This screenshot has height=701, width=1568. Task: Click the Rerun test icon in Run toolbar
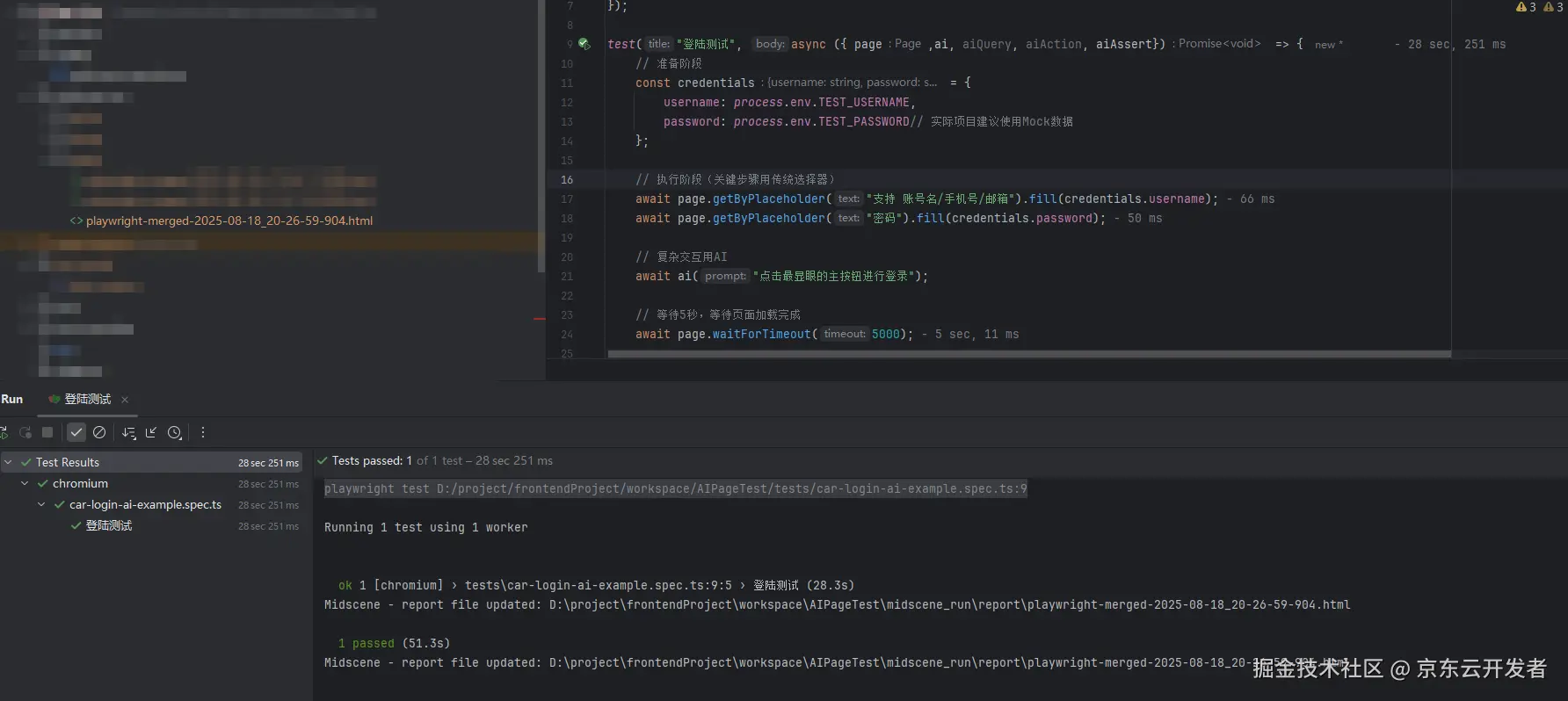[4, 432]
